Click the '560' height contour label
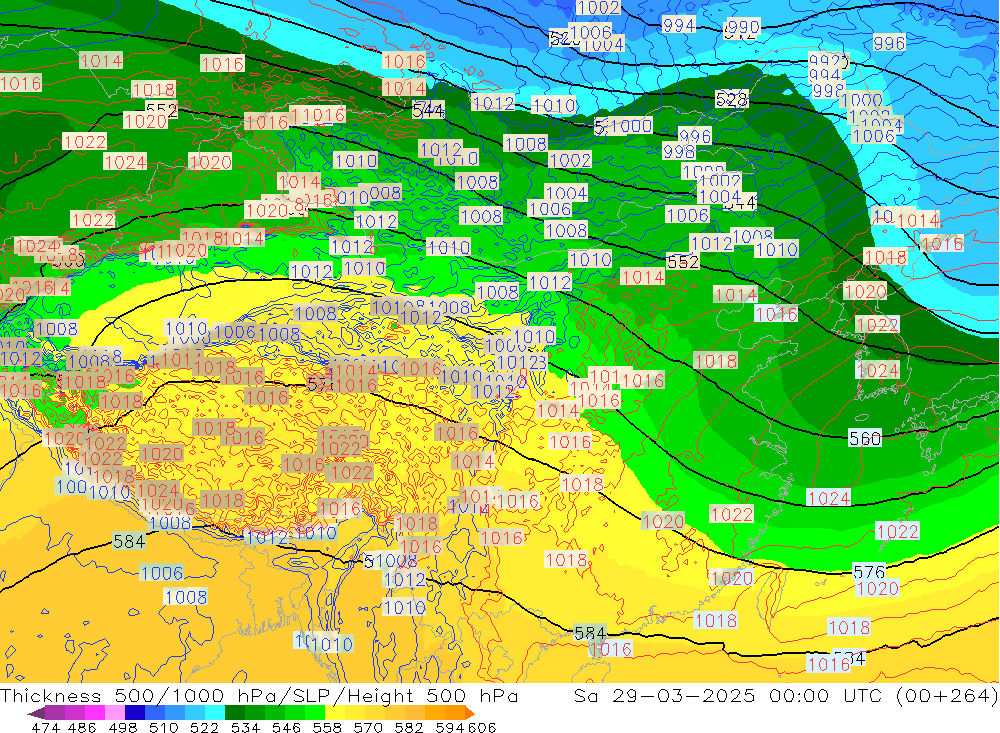This screenshot has width=1000, height=733. (x=865, y=438)
